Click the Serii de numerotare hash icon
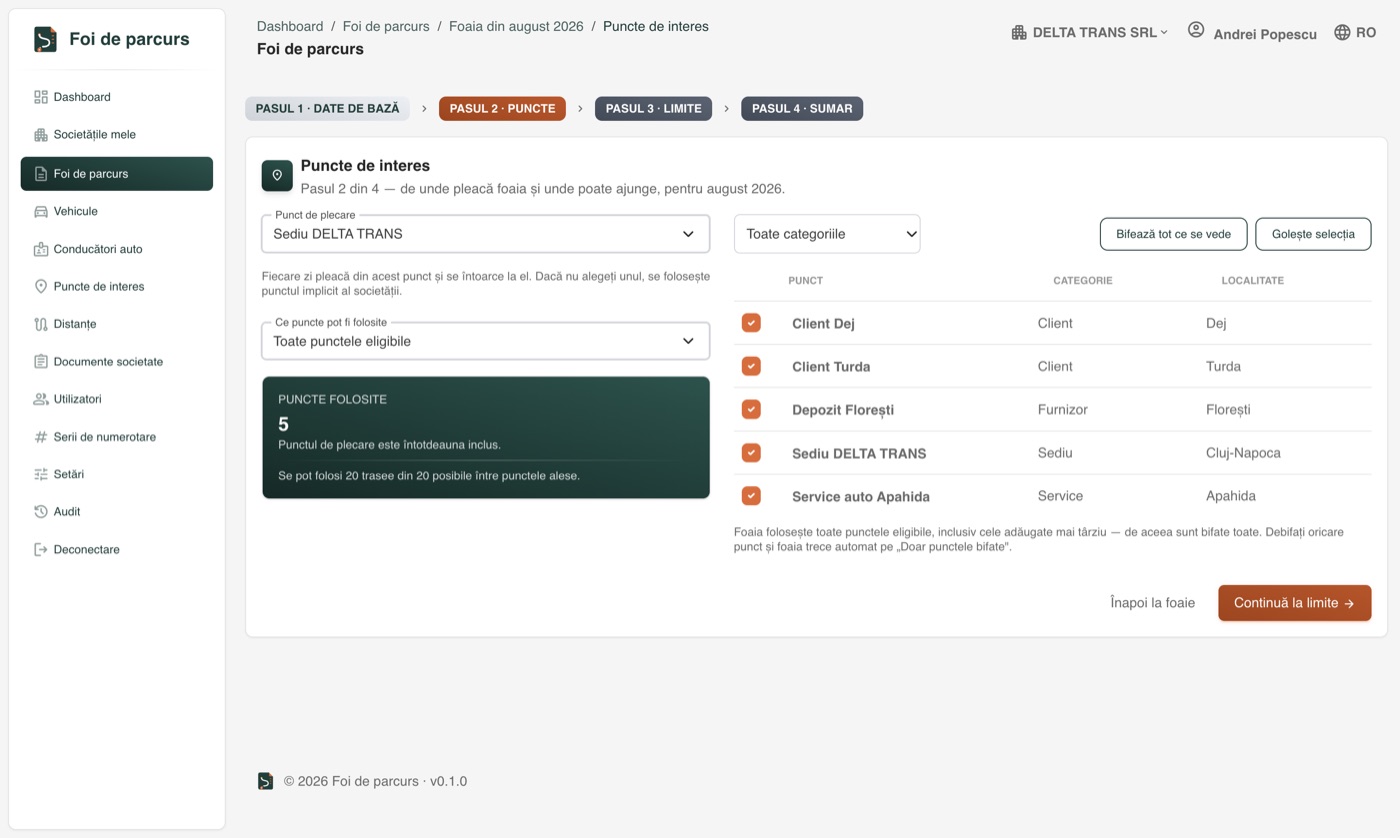Image resolution: width=1400 pixels, height=838 pixels. (x=41, y=437)
